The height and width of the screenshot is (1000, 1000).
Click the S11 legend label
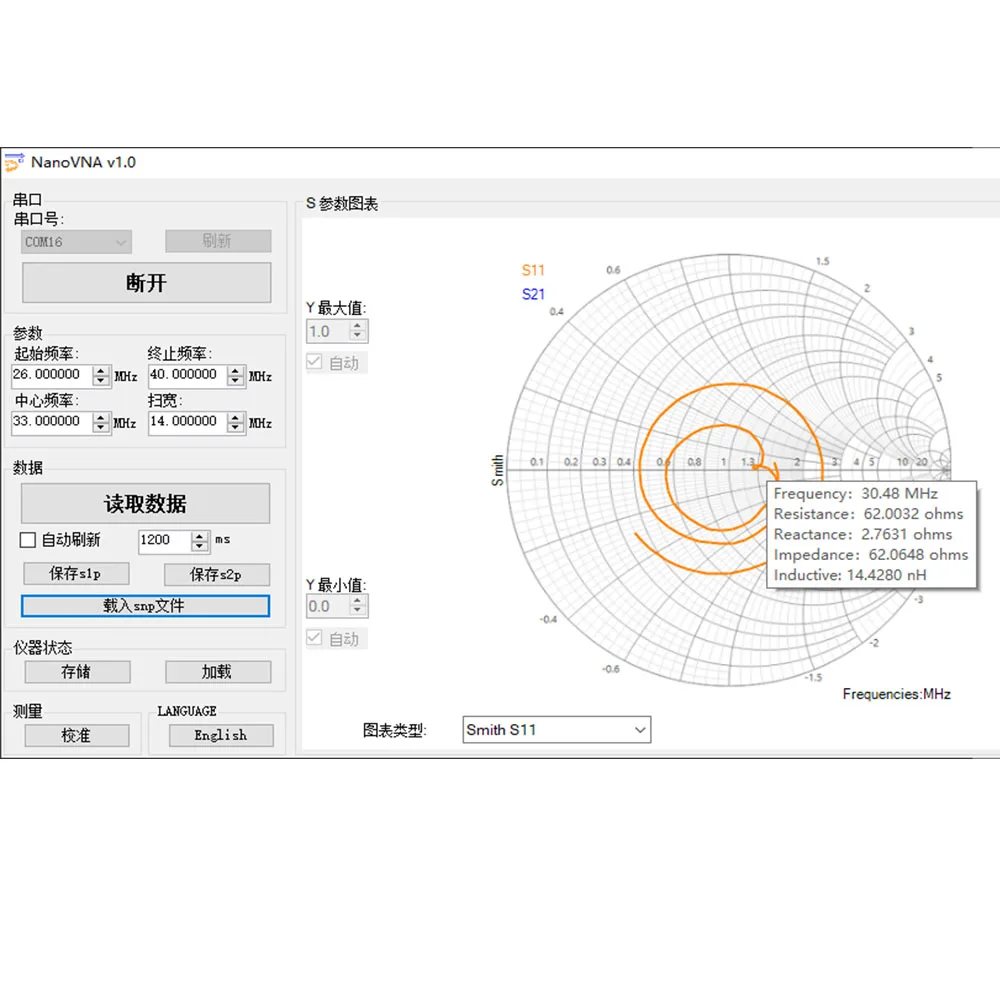pos(533,270)
